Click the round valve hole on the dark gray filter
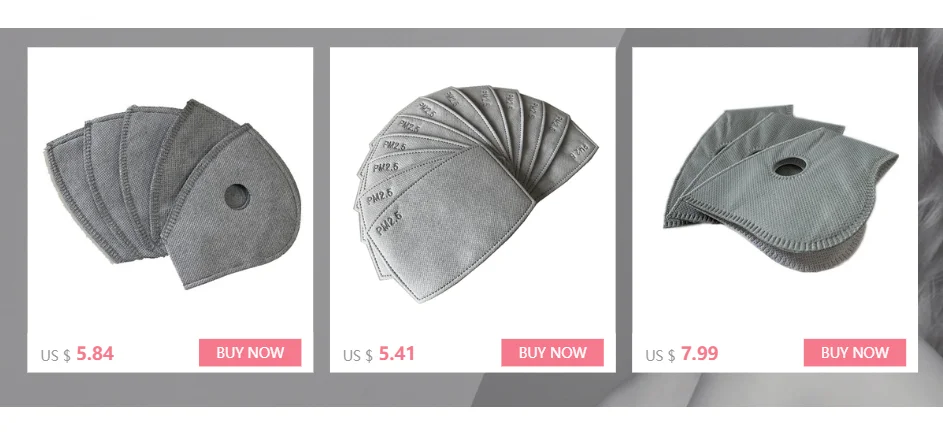Image resolution: width=943 pixels, height=435 pixels. click(236, 197)
